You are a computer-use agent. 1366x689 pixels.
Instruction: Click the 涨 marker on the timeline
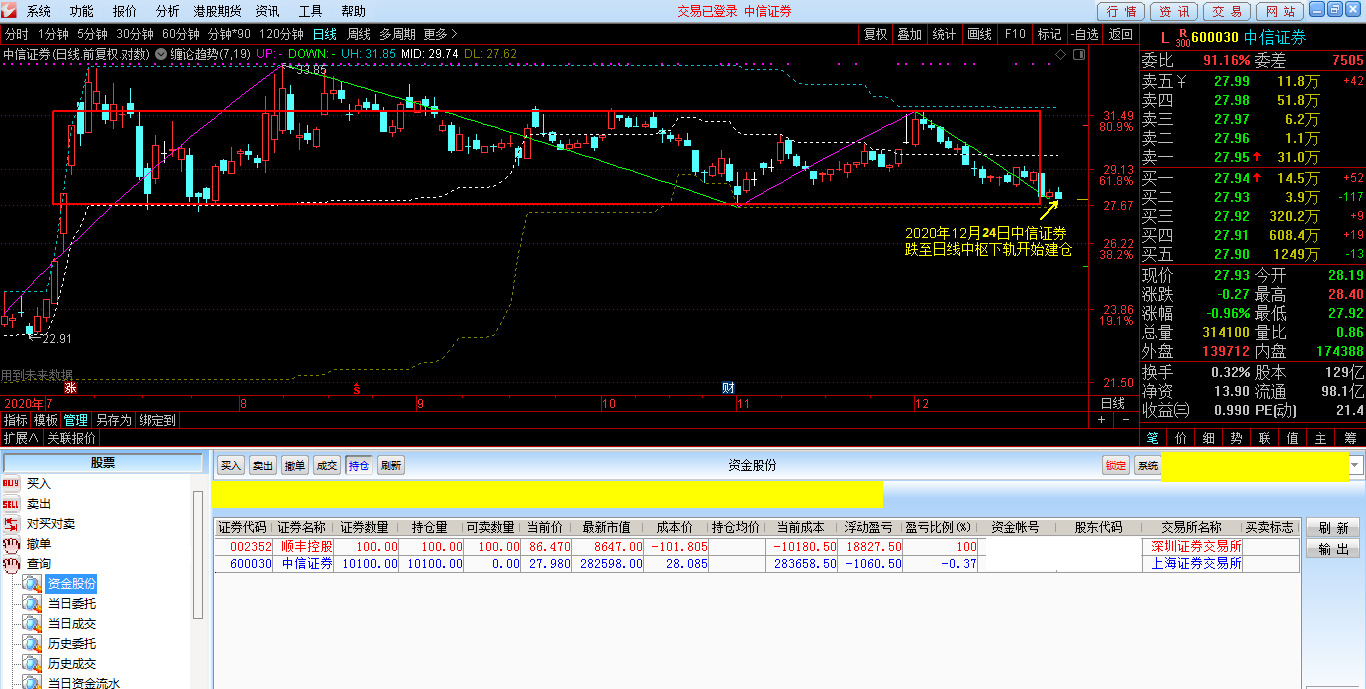pos(70,387)
